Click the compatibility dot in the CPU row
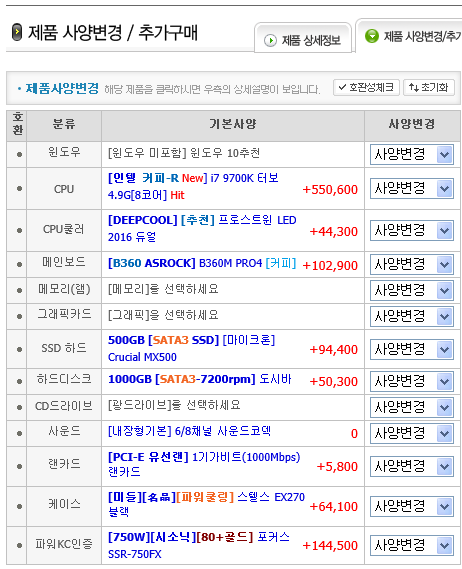 click(x=19, y=188)
